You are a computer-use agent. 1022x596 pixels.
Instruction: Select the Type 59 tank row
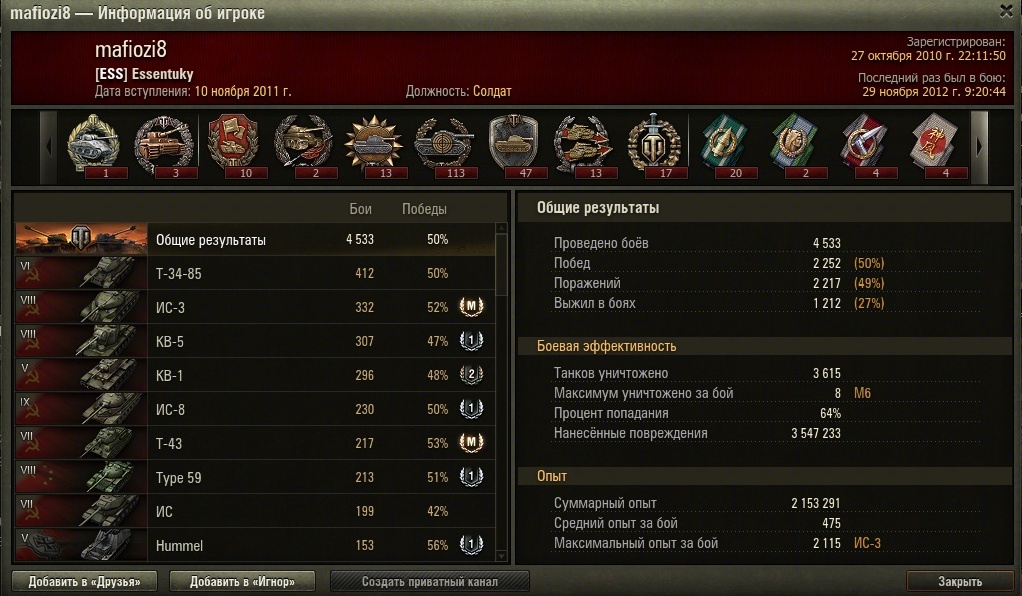255,477
